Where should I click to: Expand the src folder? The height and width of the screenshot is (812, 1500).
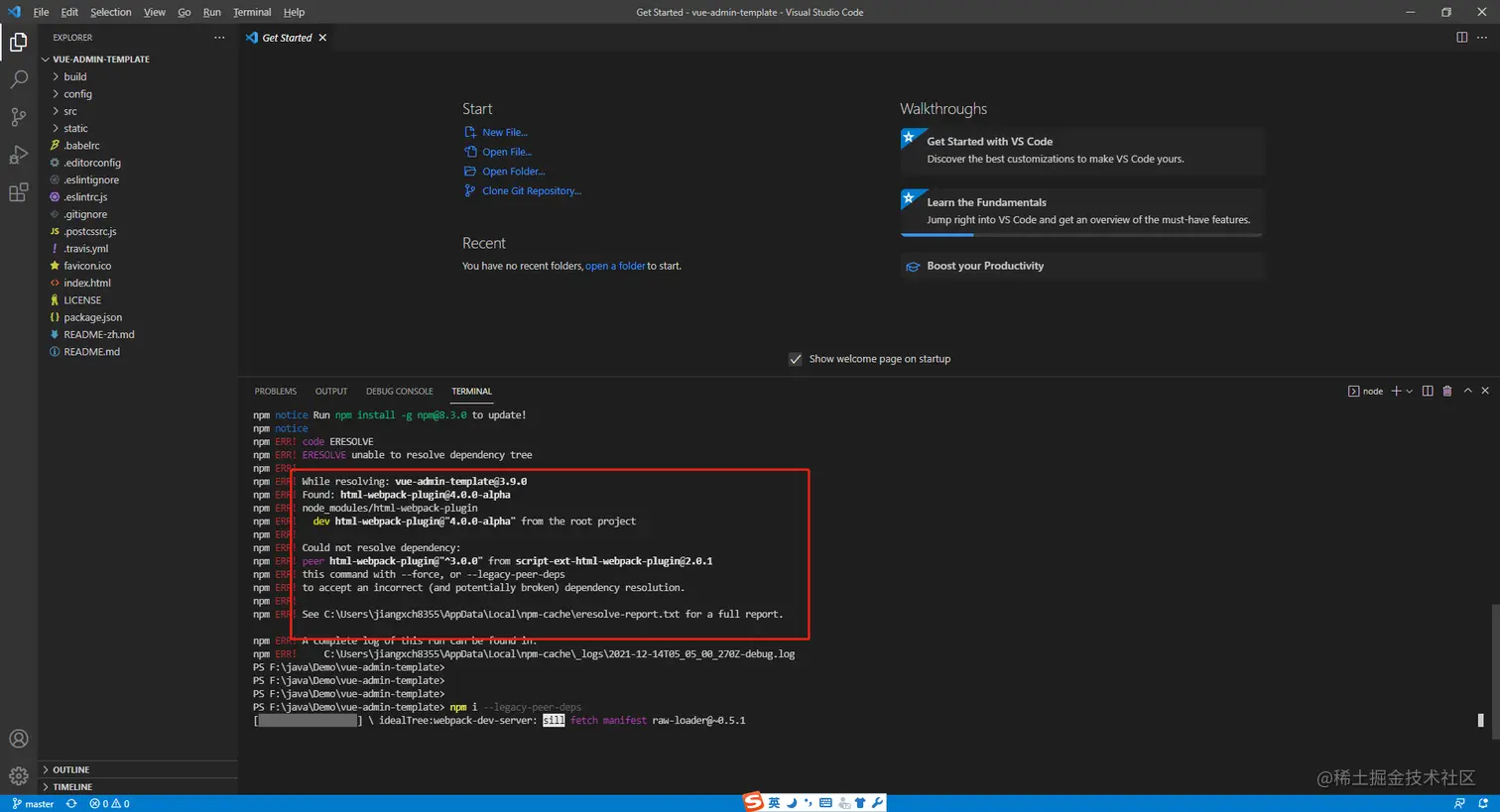pyautogui.click(x=138, y=111)
